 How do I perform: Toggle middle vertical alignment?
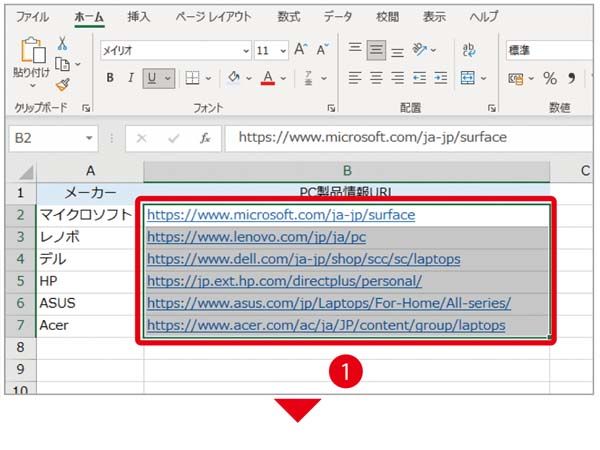point(376,50)
